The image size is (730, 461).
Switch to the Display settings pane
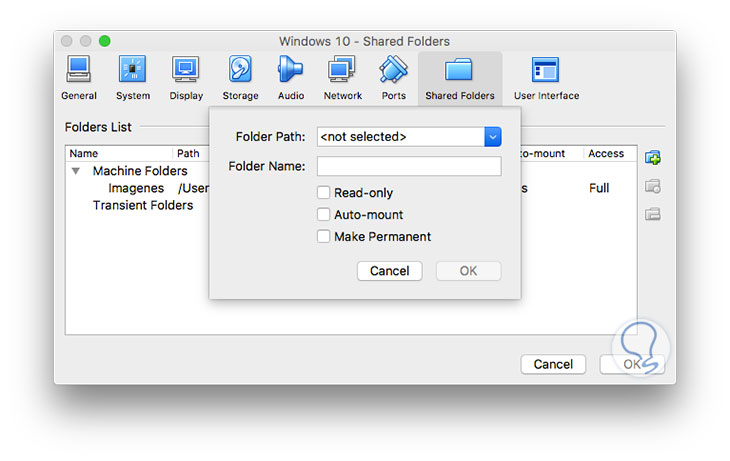pos(186,77)
